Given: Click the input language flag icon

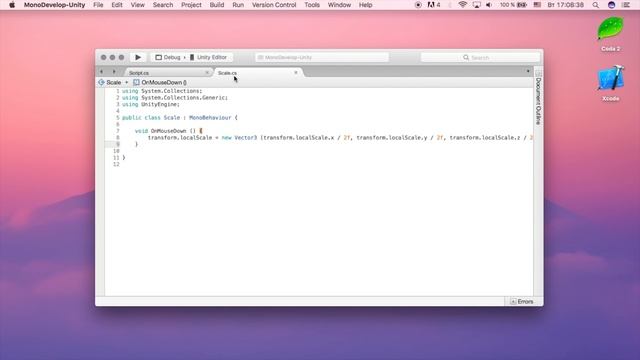Looking at the screenshot, I should click(537, 5).
